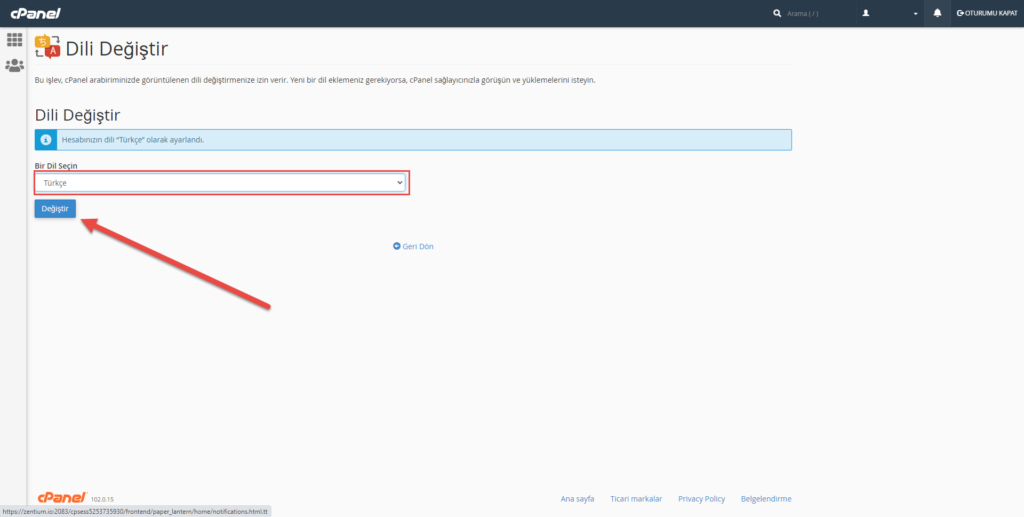1024x517 pixels.
Task: Click the cPanel logo in footer
Action: pyautogui.click(x=60, y=497)
